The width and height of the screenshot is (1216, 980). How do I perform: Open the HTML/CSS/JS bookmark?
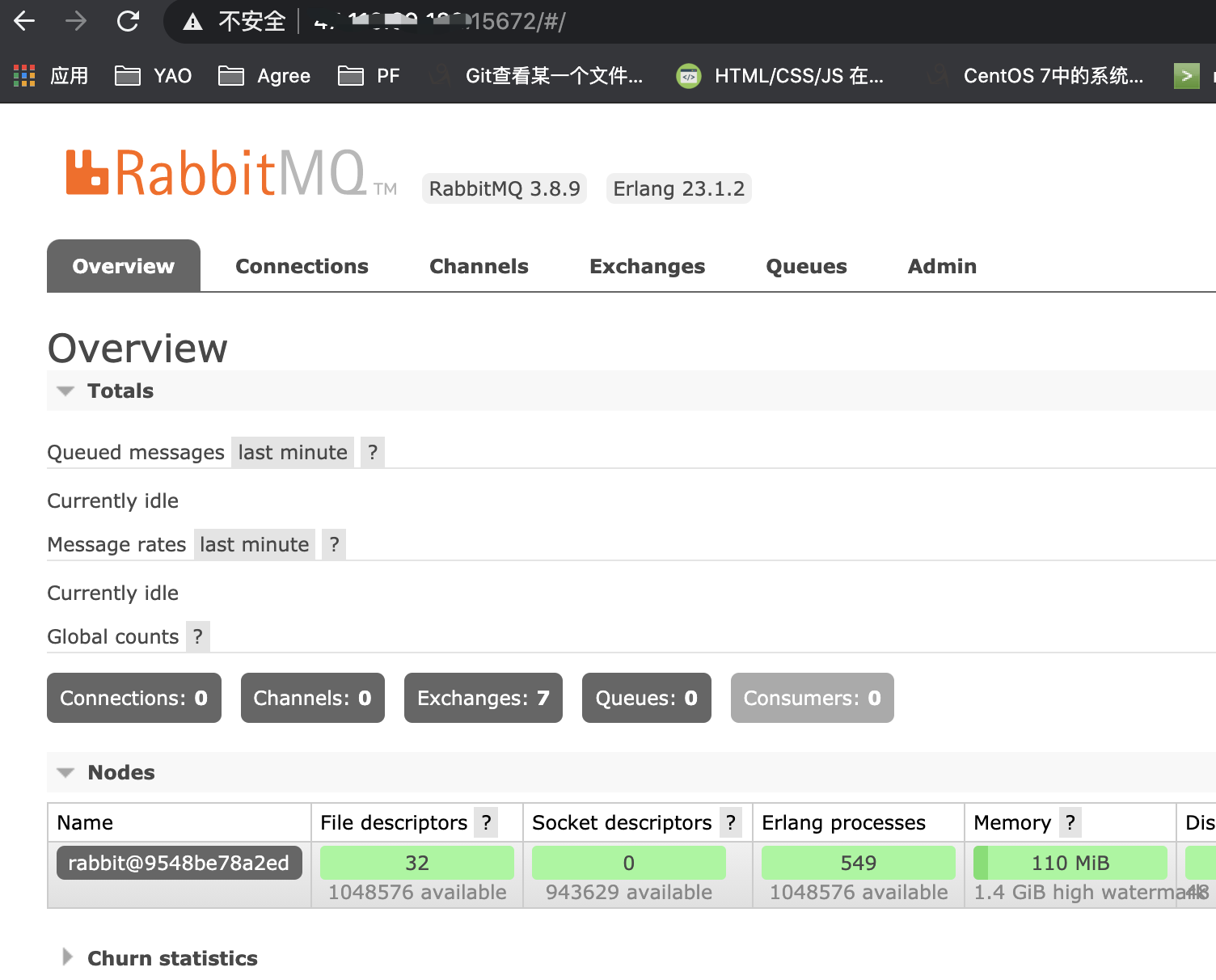click(x=779, y=76)
